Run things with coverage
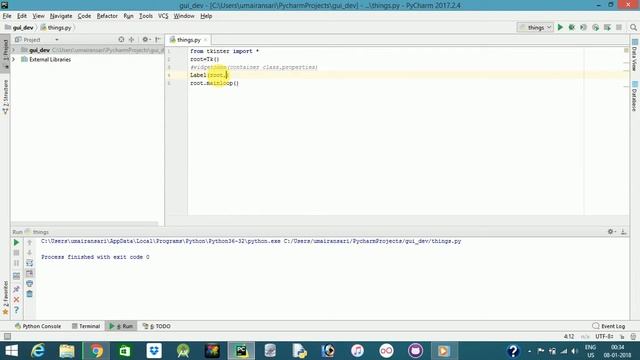This screenshot has height=360, width=640. [584, 27]
